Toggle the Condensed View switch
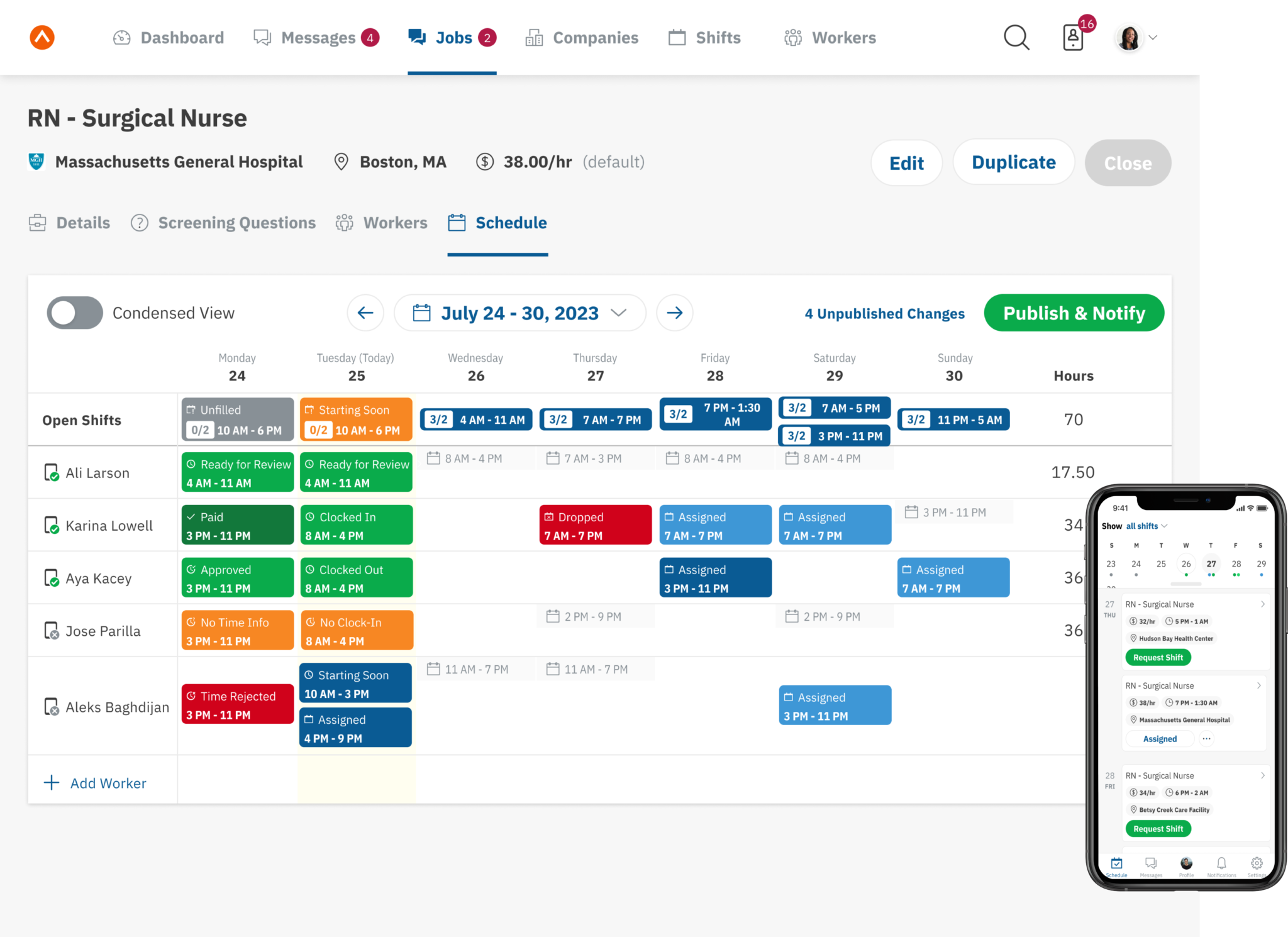The image size is (1288, 937). [x=75, y=313]
